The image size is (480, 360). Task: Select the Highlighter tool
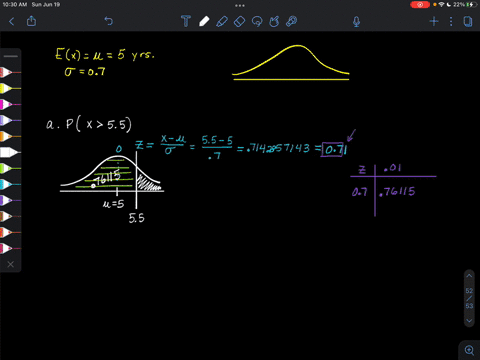click(x=222, y=21)
